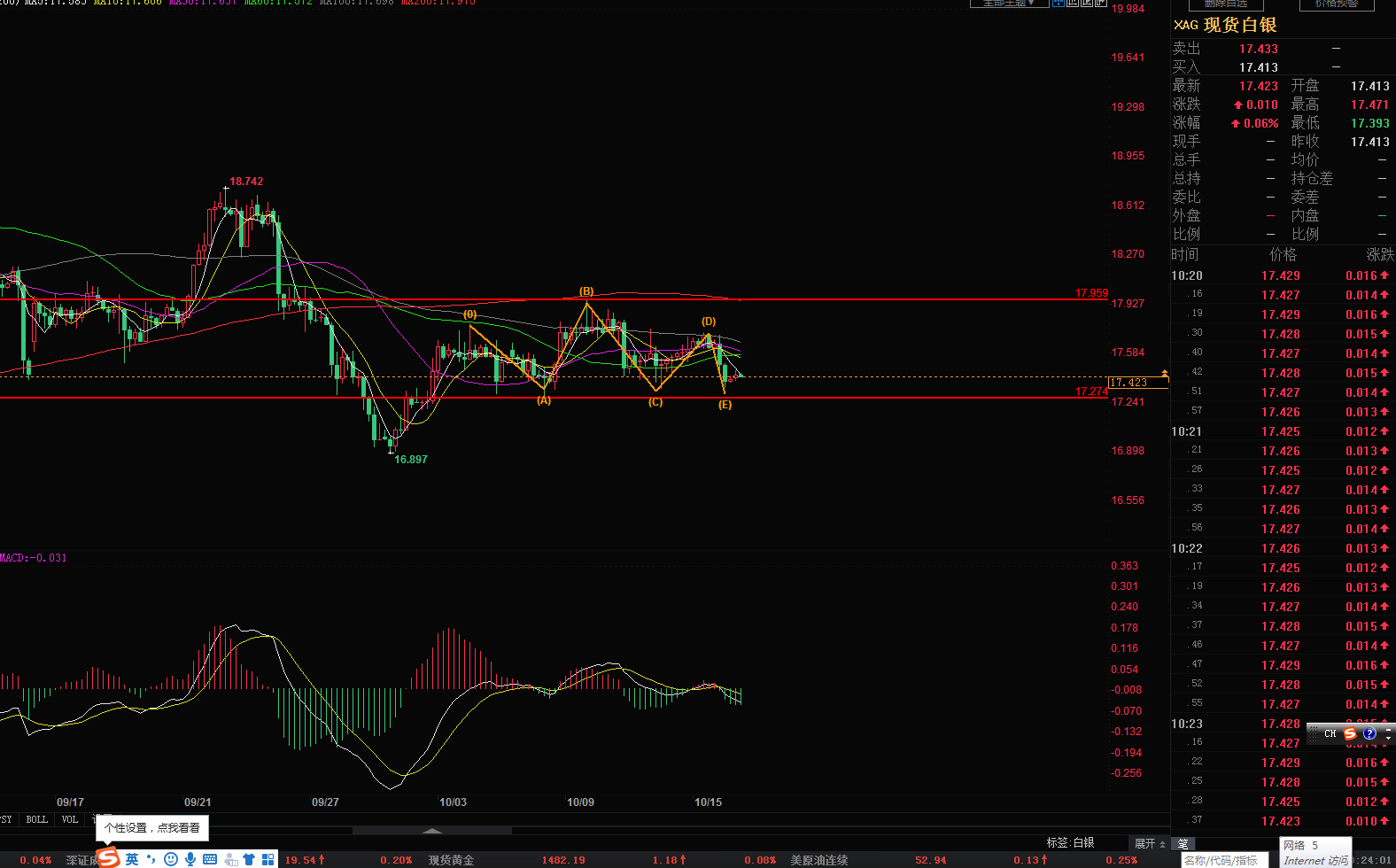This screenshot has width=1396, height=868.
Task: Click the fourth chart layout icon
Action: 1100,3
